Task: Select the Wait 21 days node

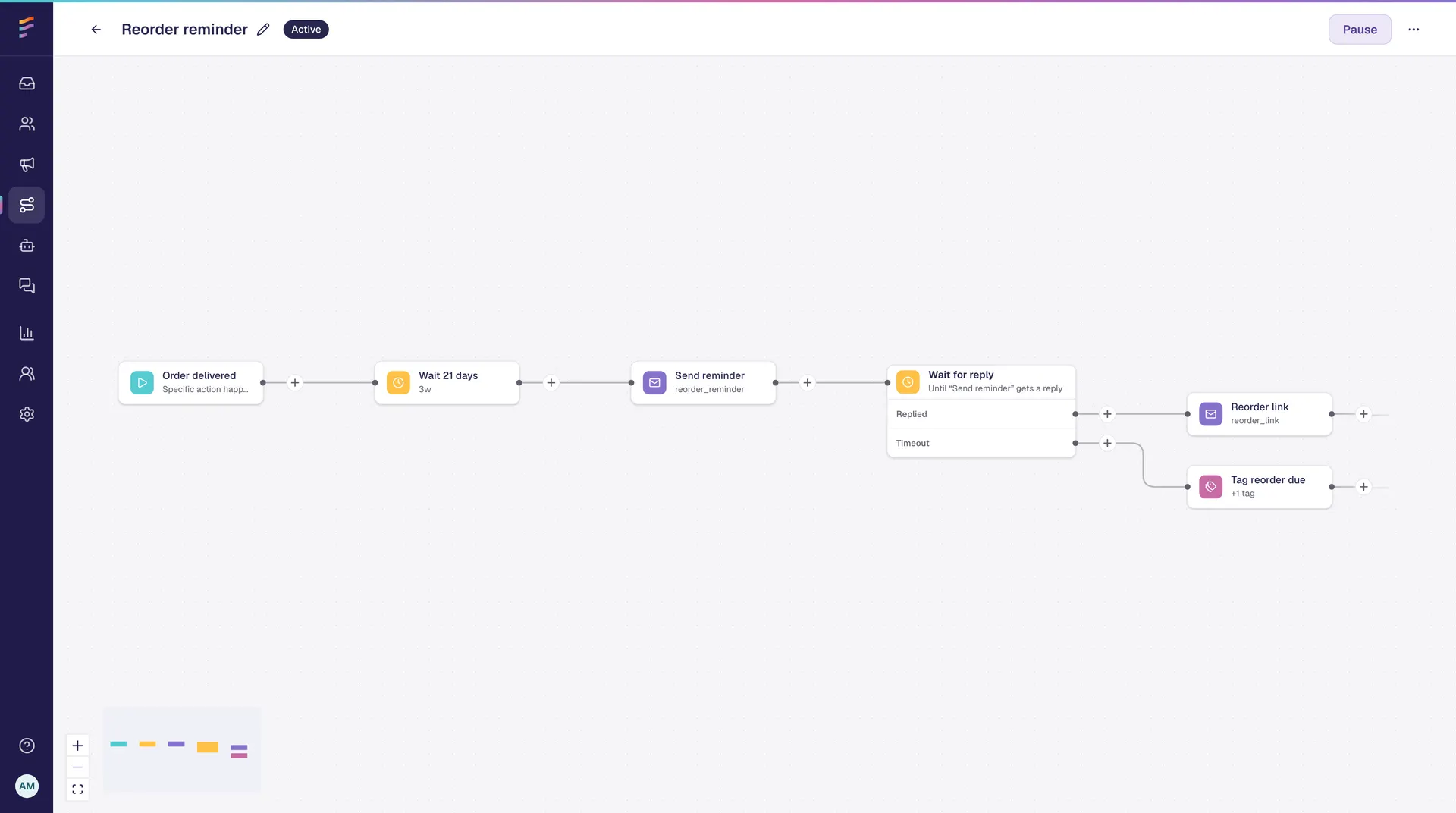Action: (x=447, y=383)
